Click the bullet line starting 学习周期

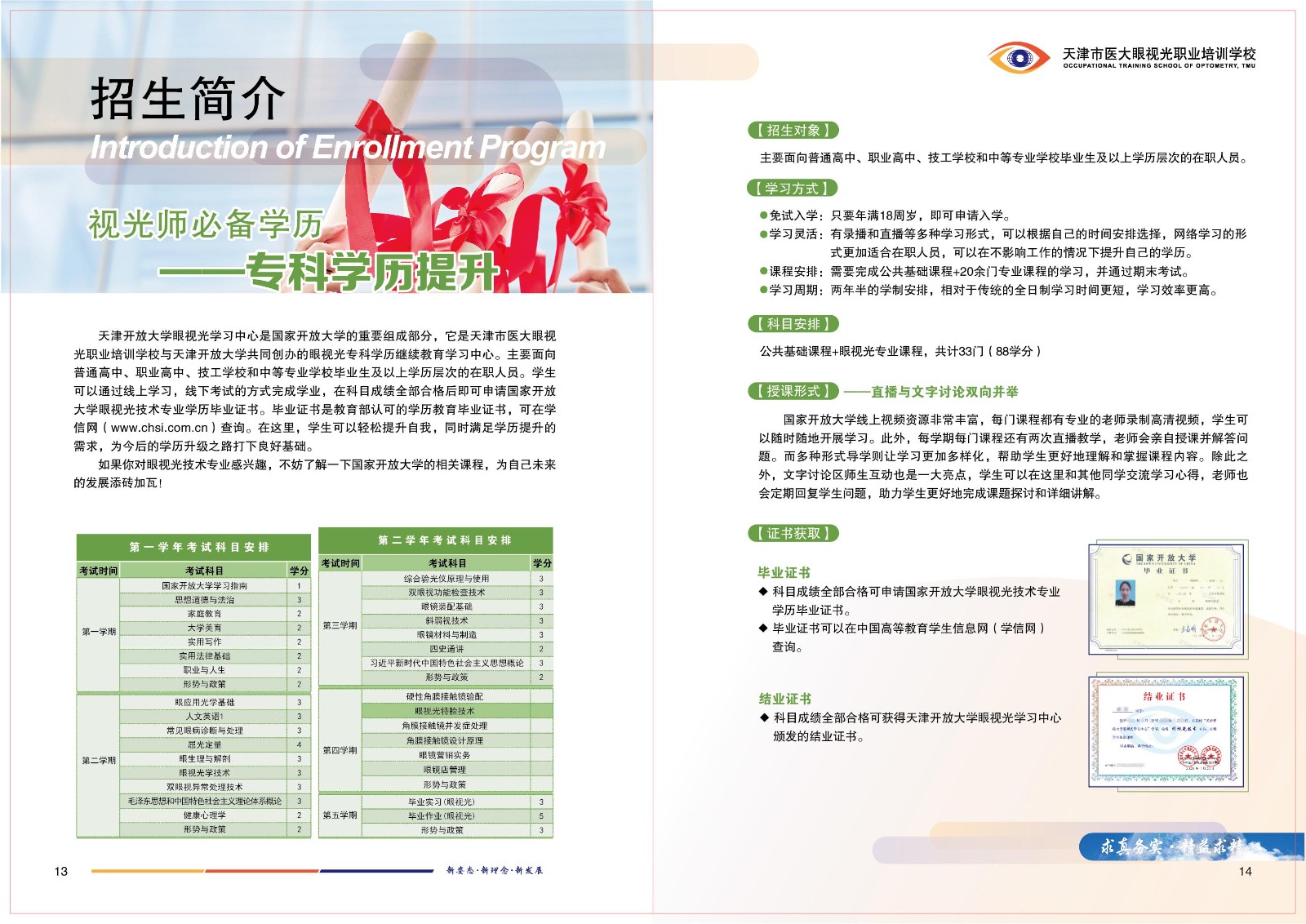point(988,291)
